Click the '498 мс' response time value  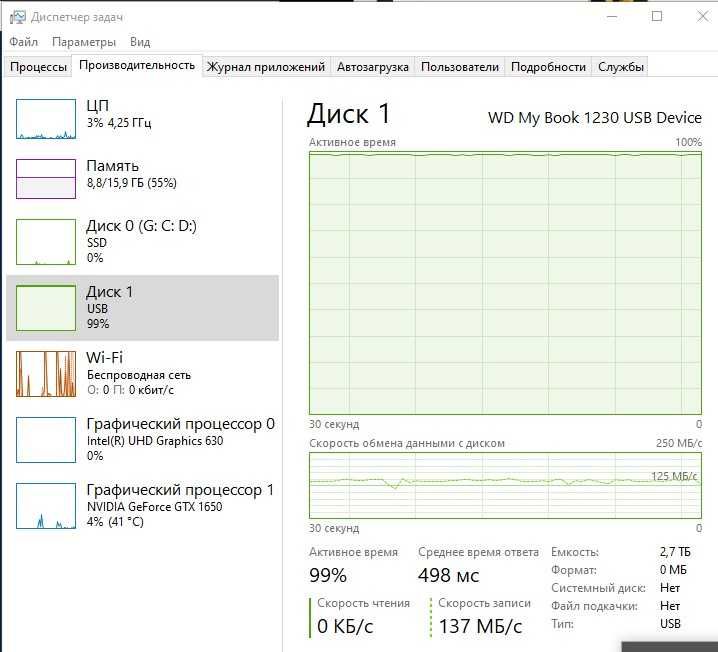point(448,576)
